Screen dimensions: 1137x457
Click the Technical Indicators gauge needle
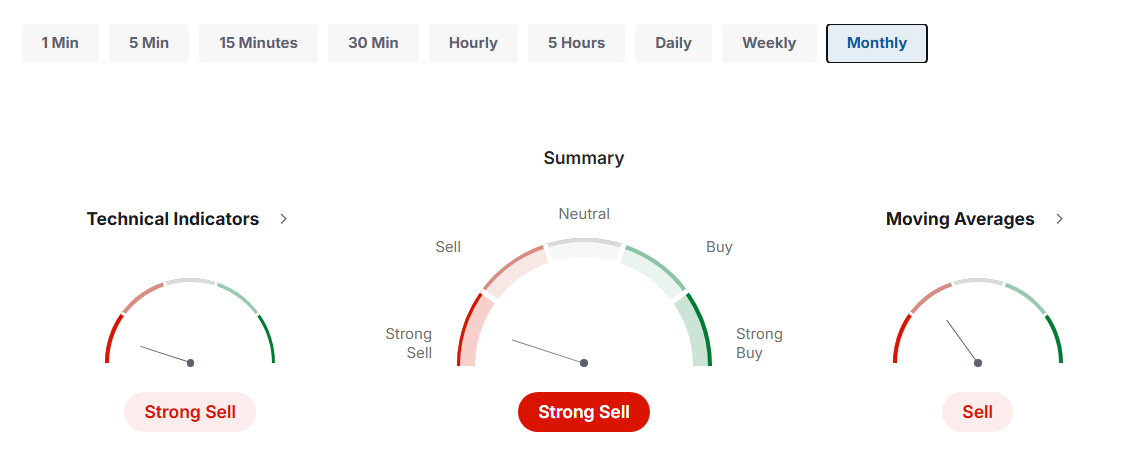click(x=166, y=355)
